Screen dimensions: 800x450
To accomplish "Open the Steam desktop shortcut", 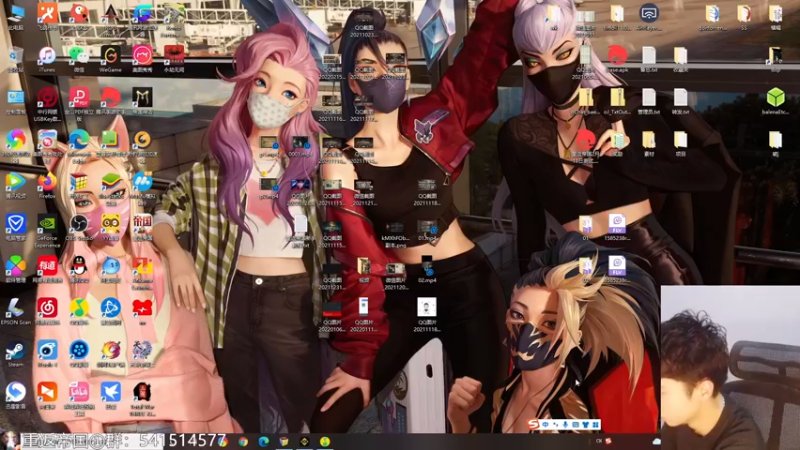I will (15, 352).
